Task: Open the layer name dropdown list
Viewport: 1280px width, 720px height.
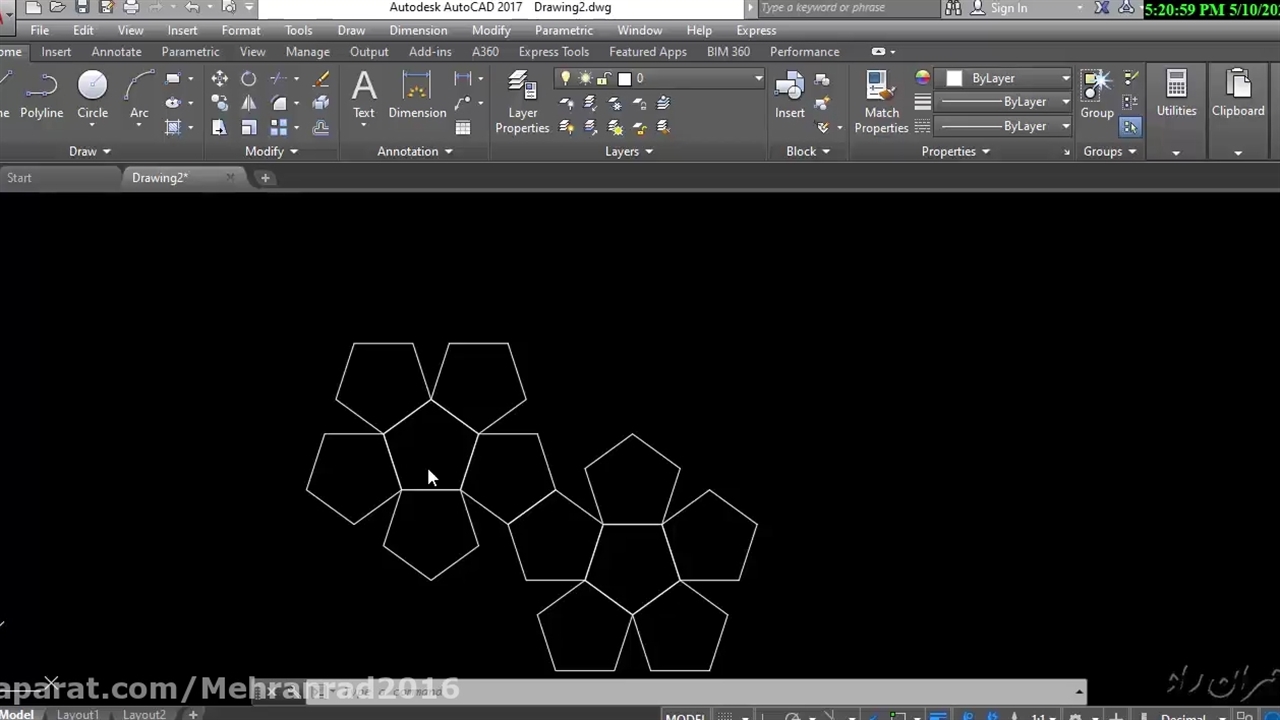Action: pyautogui.click(x=758, y=79)
